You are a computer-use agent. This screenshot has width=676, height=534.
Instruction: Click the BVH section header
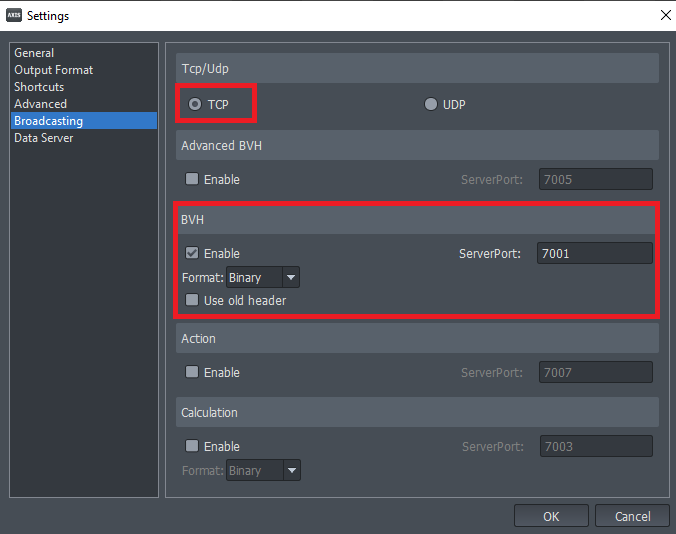[x=417, y=220]
